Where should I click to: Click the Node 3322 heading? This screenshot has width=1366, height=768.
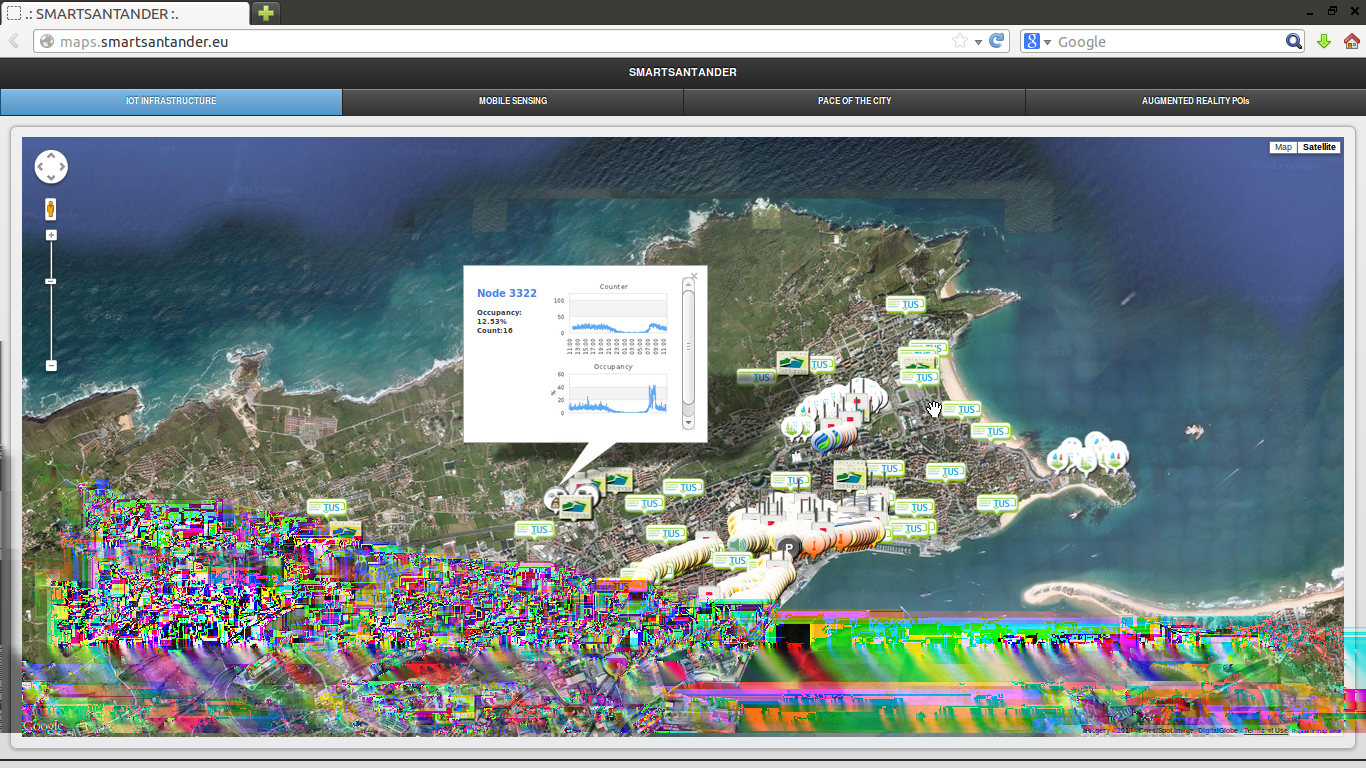pyautogui.click(x=507, y=293)
